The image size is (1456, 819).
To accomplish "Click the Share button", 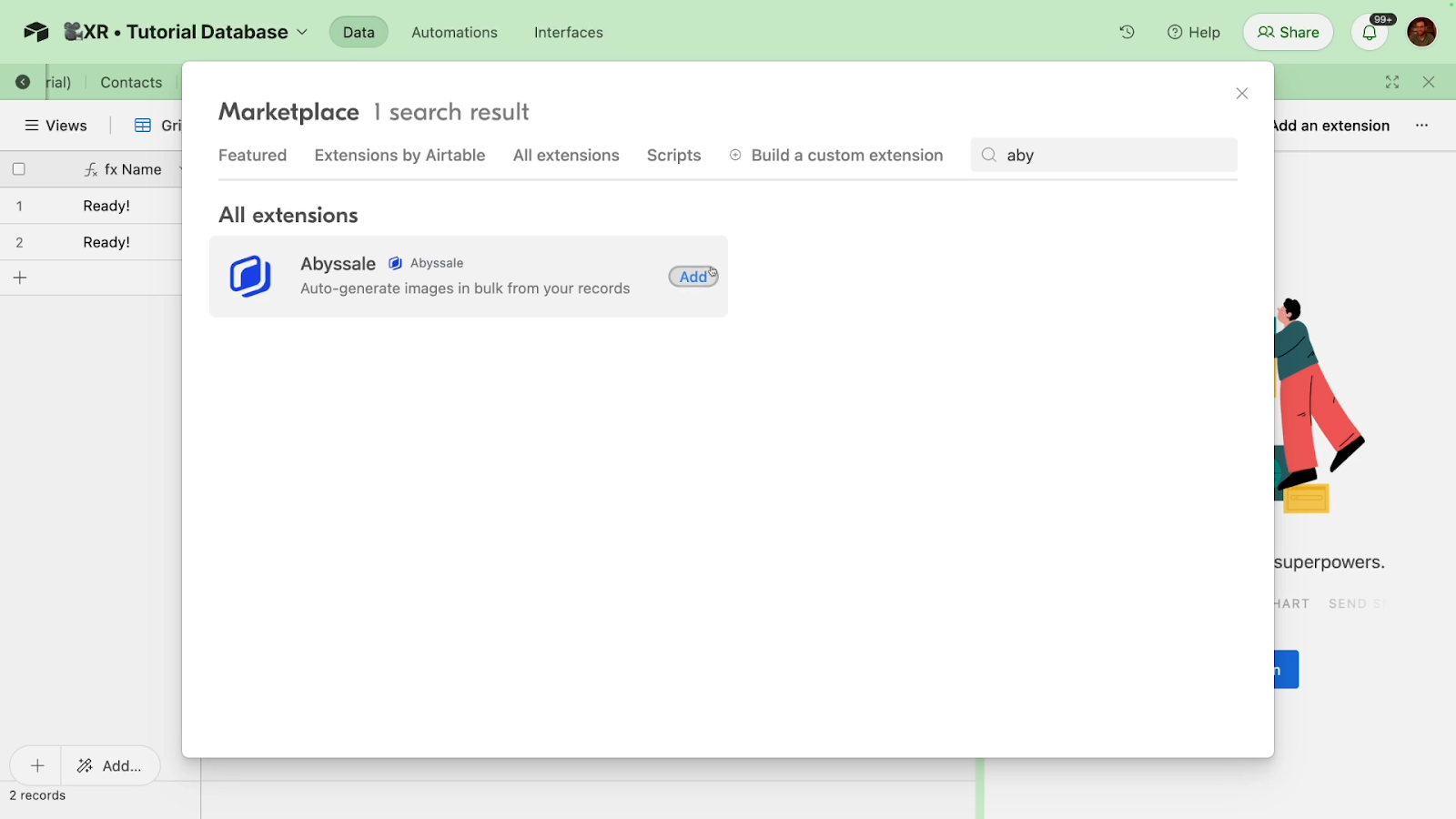I will (1288, 32).
